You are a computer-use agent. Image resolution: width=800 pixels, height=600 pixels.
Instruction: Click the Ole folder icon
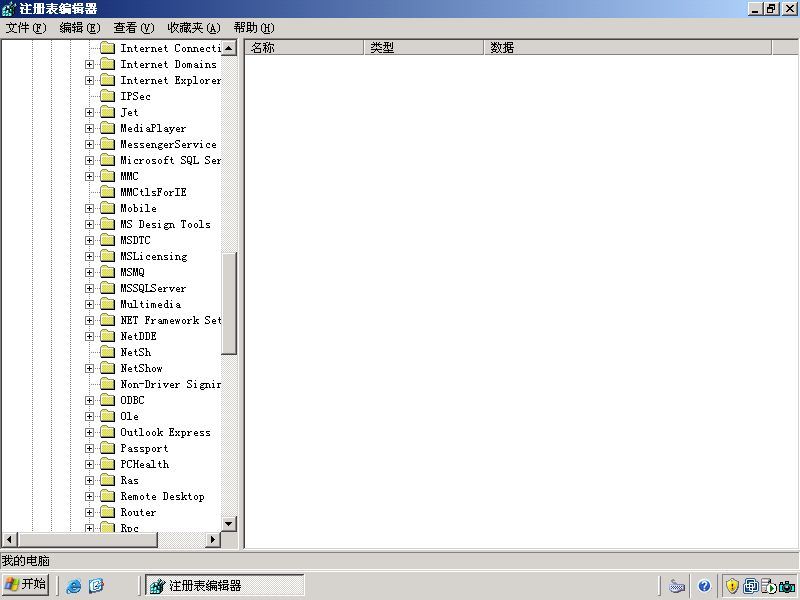(x=107, y=416)
